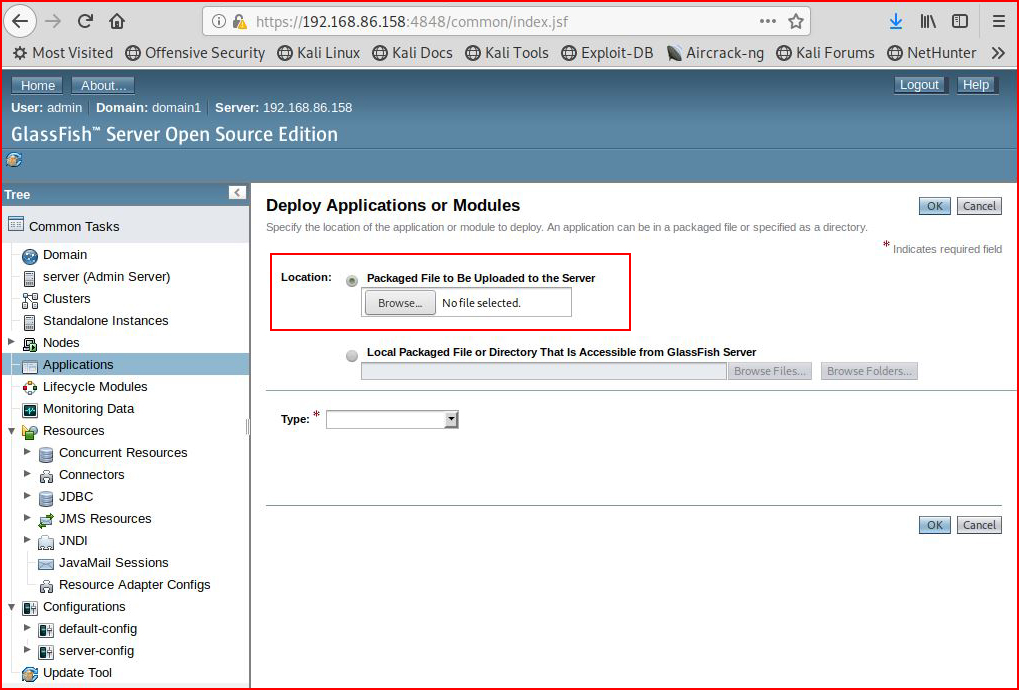Expand the Connectors node

pos(27,473)
